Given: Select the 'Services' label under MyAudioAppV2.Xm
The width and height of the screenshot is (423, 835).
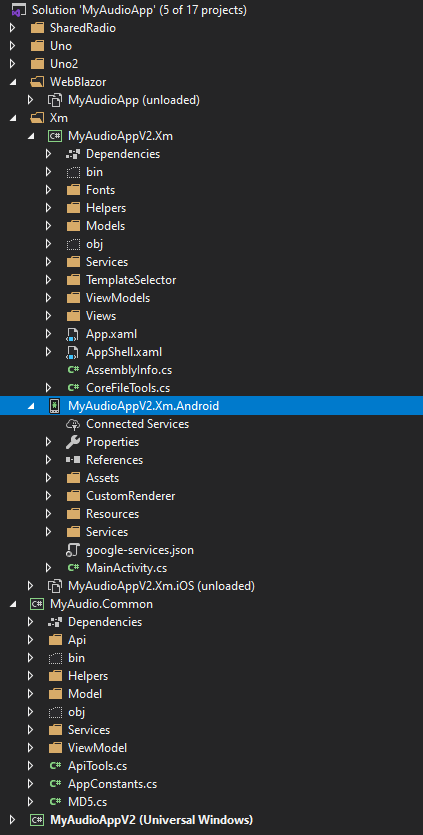Looking at the screenshot, I should [x=107, y=262].
